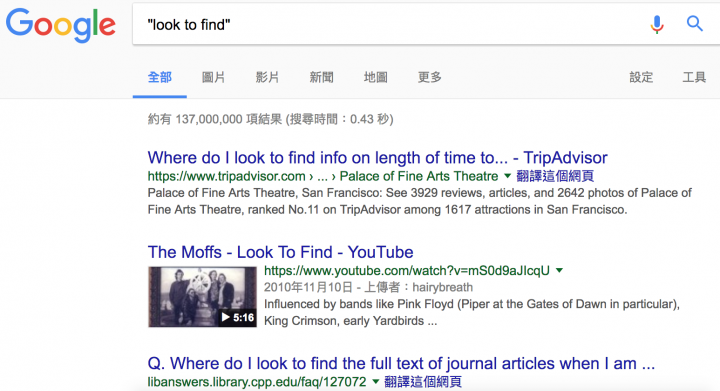Open the 地圖 maps tab
The height and width of the screenshot is (391, 720).
click(375, 77)
